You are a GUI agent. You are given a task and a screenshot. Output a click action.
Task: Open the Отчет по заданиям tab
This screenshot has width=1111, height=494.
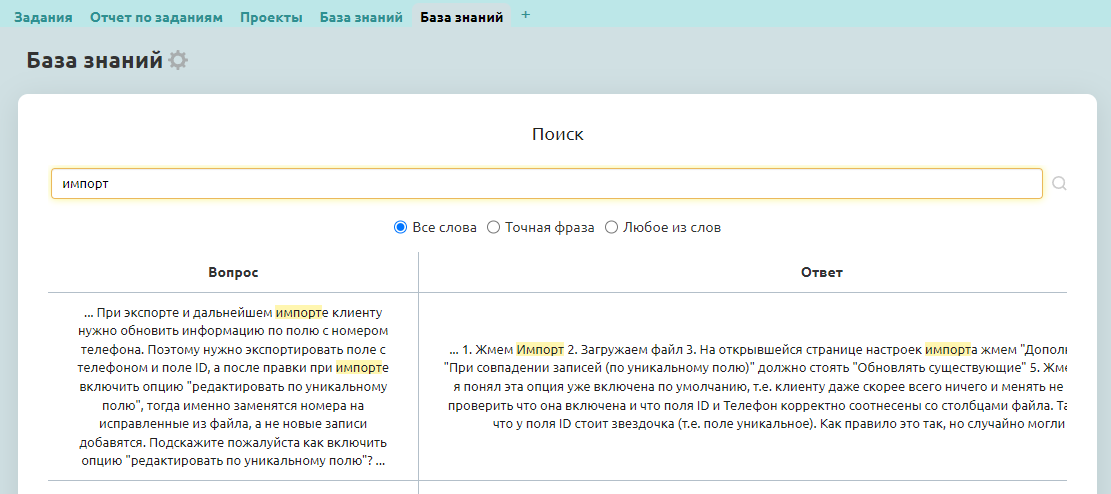156,17
